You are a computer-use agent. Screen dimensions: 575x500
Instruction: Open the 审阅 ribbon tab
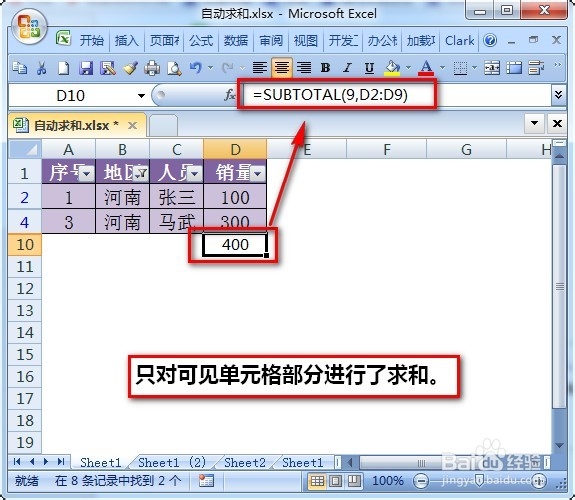tap(271, 41)
